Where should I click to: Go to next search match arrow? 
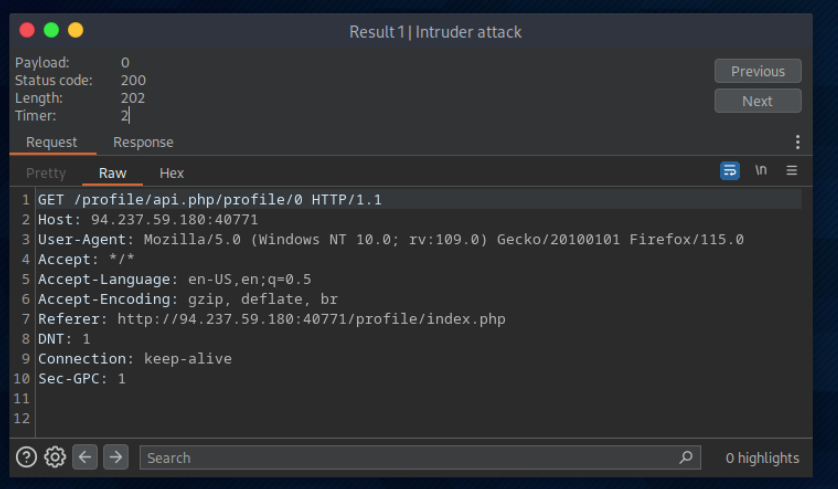pyautogui.click(x=116, y=457)
